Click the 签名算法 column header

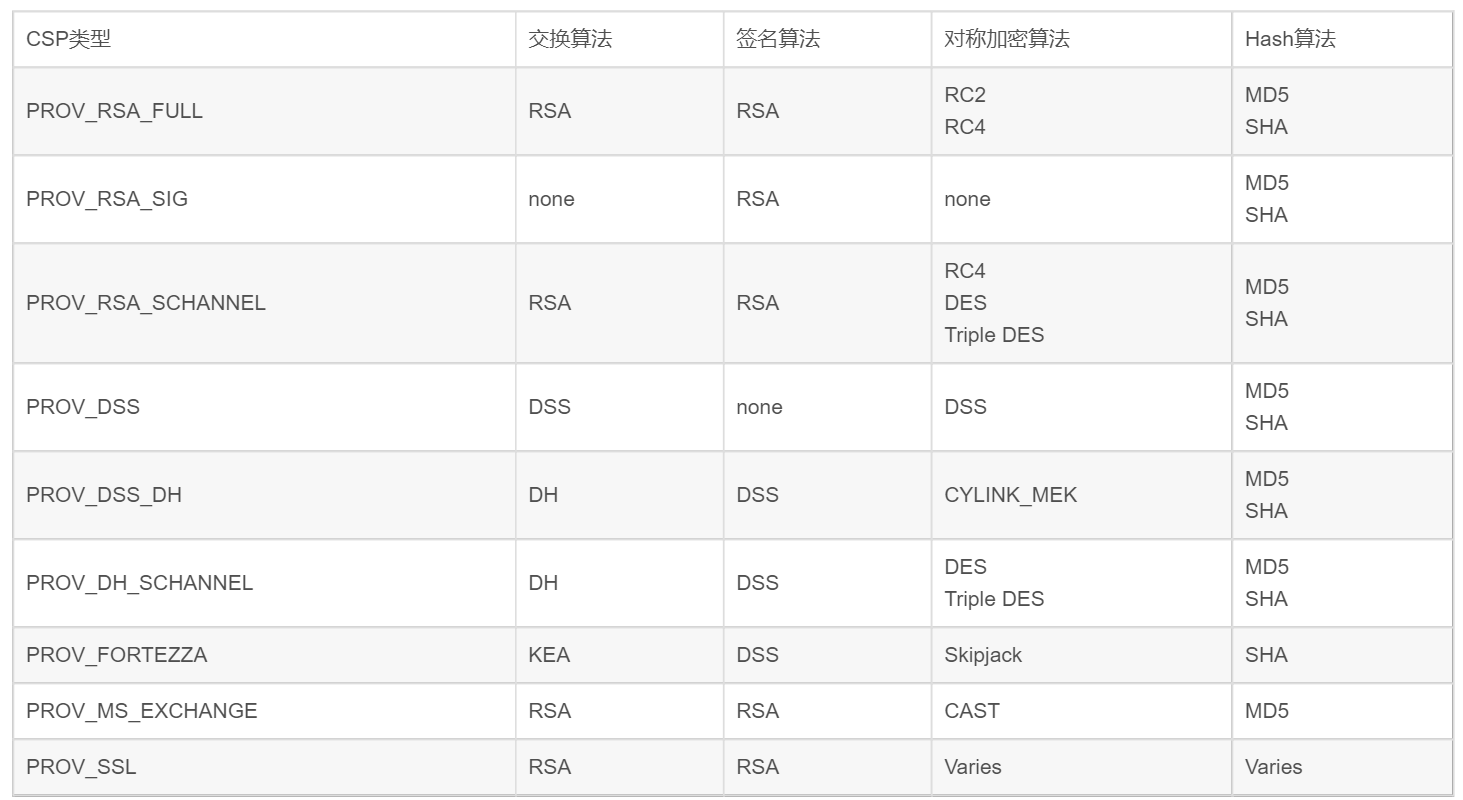pyautogui.click(x=778, y=39)
